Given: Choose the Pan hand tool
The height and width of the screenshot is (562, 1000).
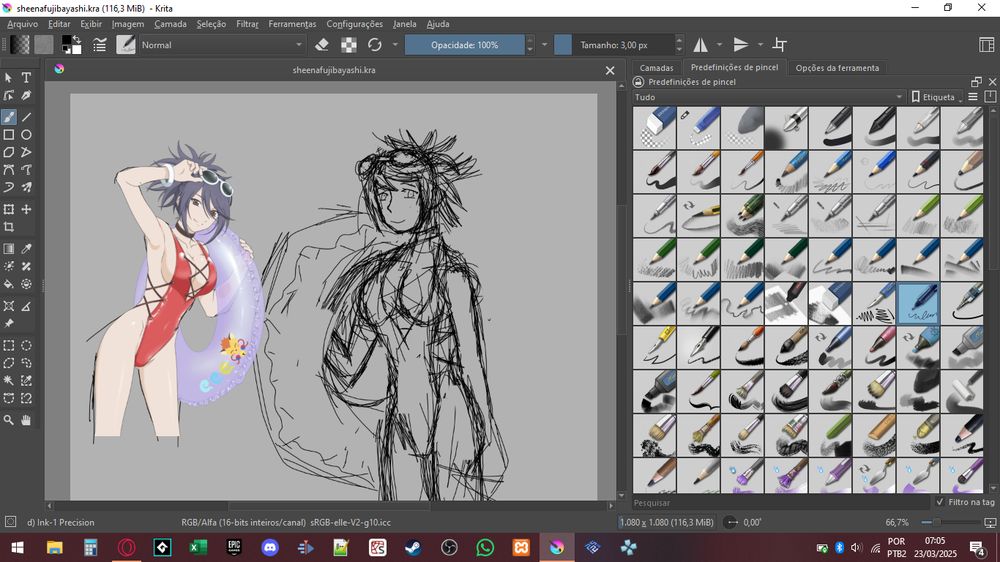Looking at the screenshot, I should (26, 421).
